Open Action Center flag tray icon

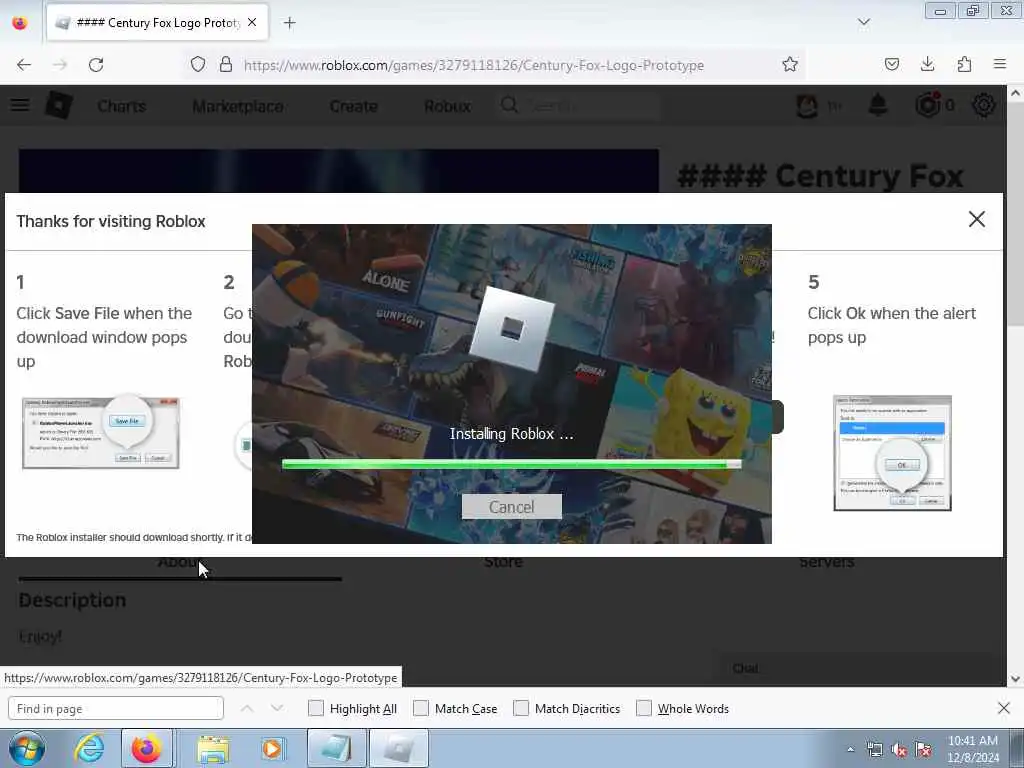click(923, 750)
